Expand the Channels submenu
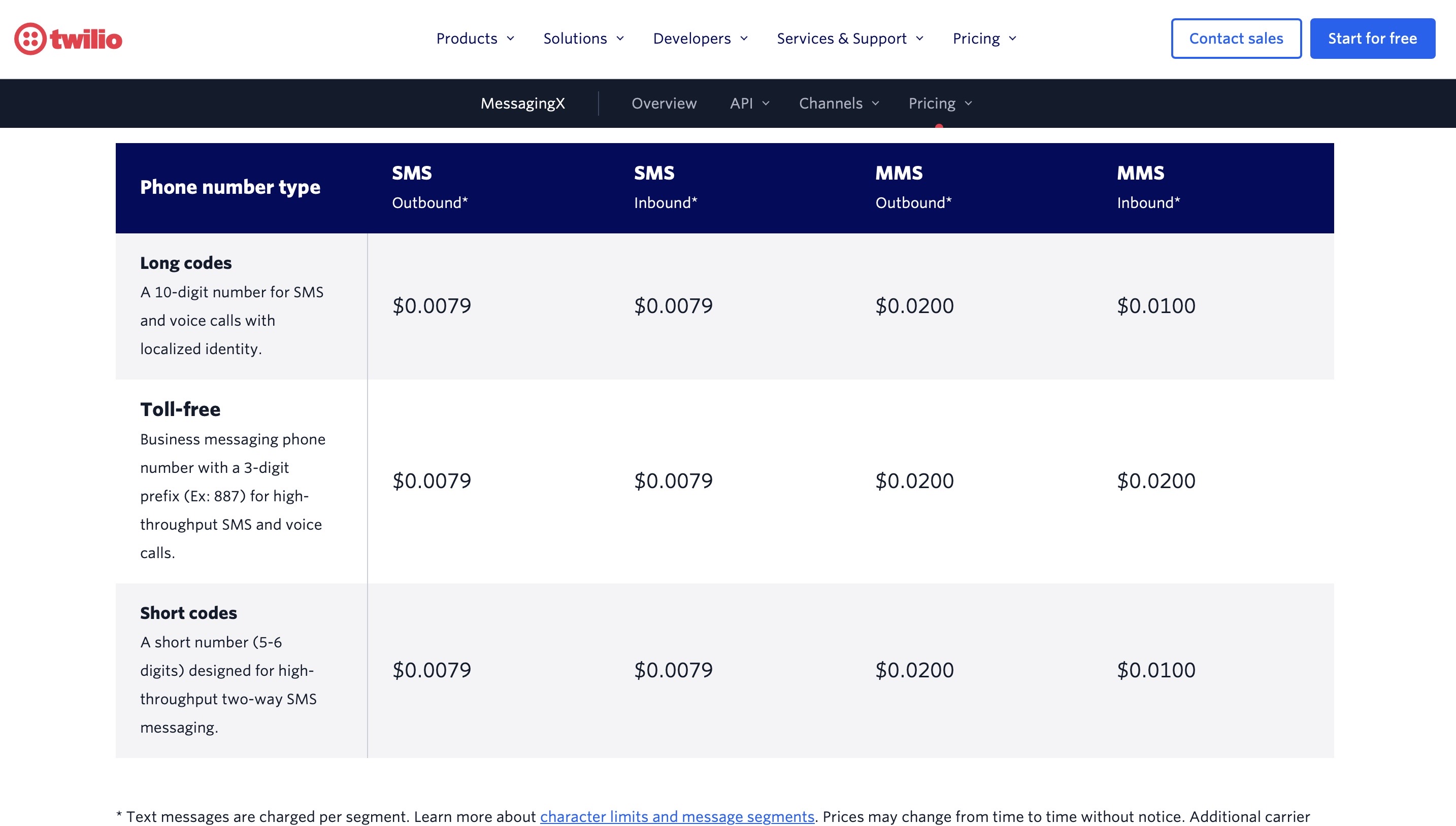The height and width of the screenshot is (826, 1456). coord(831,104)
